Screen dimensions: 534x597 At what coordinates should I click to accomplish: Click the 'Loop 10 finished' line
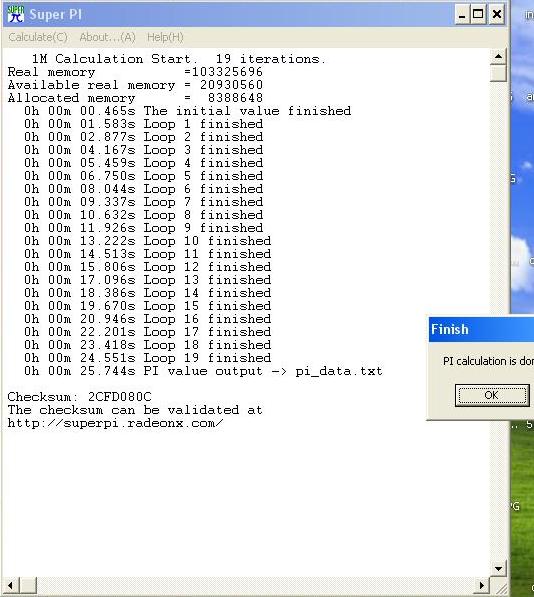coord(147,241)
